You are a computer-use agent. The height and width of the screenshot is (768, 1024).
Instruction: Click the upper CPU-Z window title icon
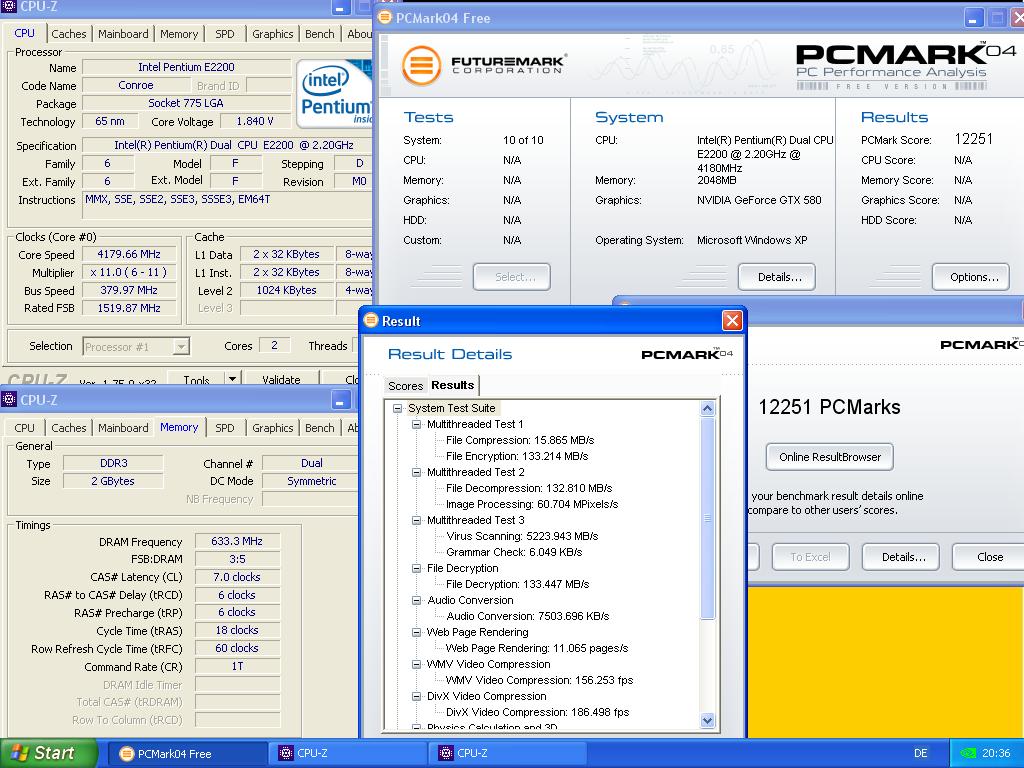coord(8,7)
